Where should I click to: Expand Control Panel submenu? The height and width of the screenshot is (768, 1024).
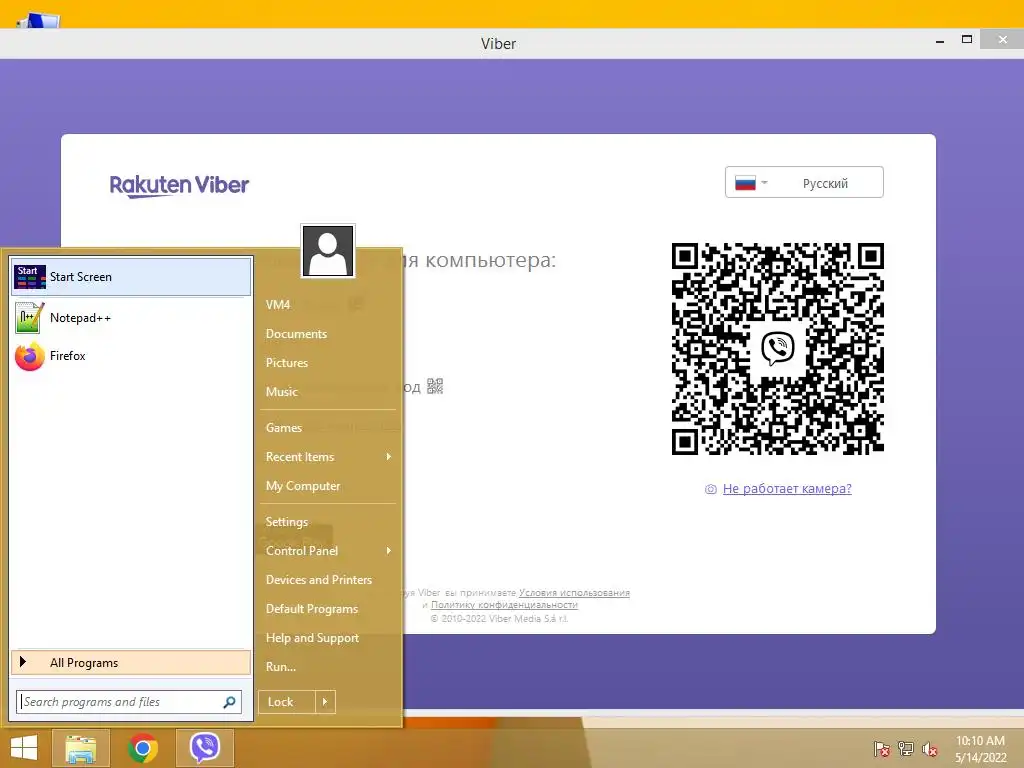pyautogui.click(x=328, y=551)
